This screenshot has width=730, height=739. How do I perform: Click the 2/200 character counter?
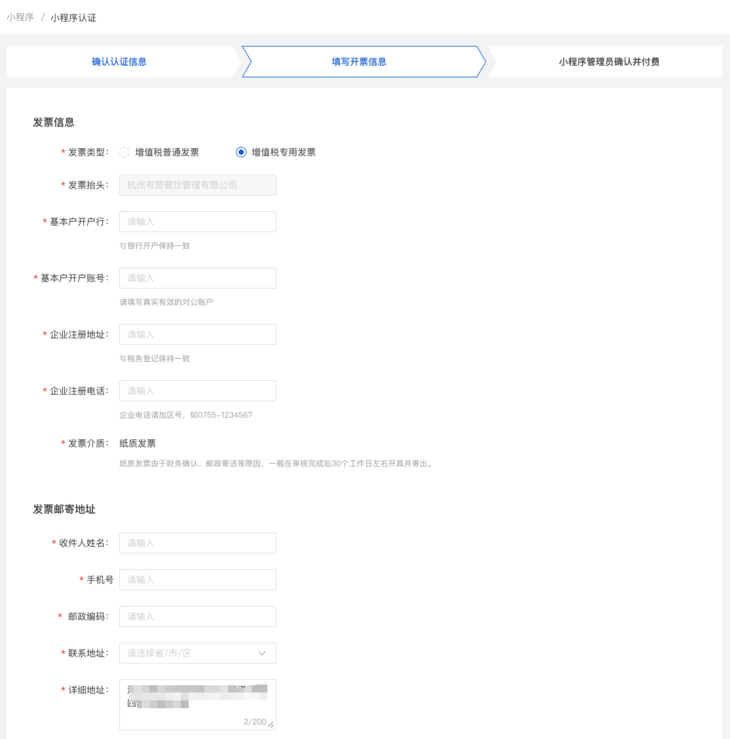[x=254, y=722]
